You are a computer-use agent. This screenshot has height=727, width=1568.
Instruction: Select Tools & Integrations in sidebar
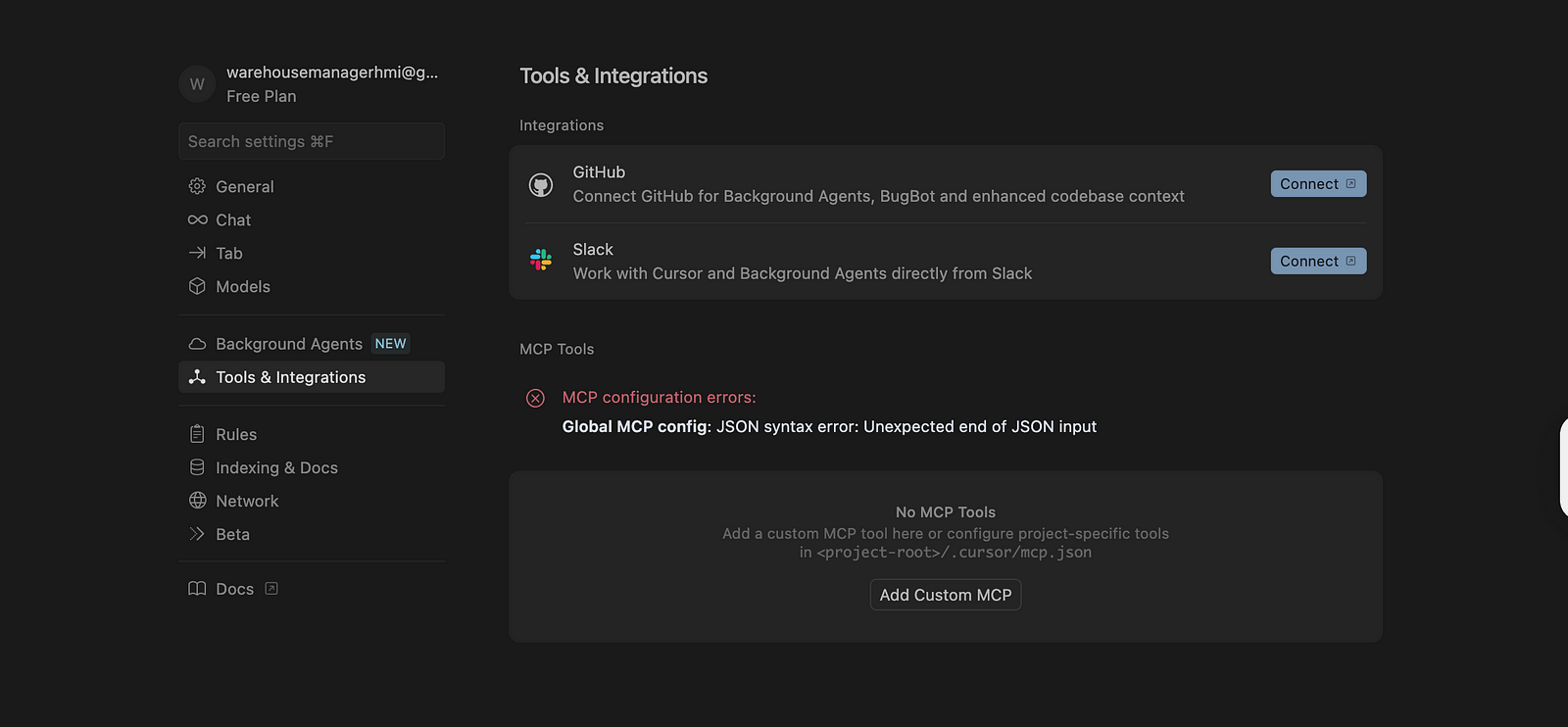coord(312,377)
